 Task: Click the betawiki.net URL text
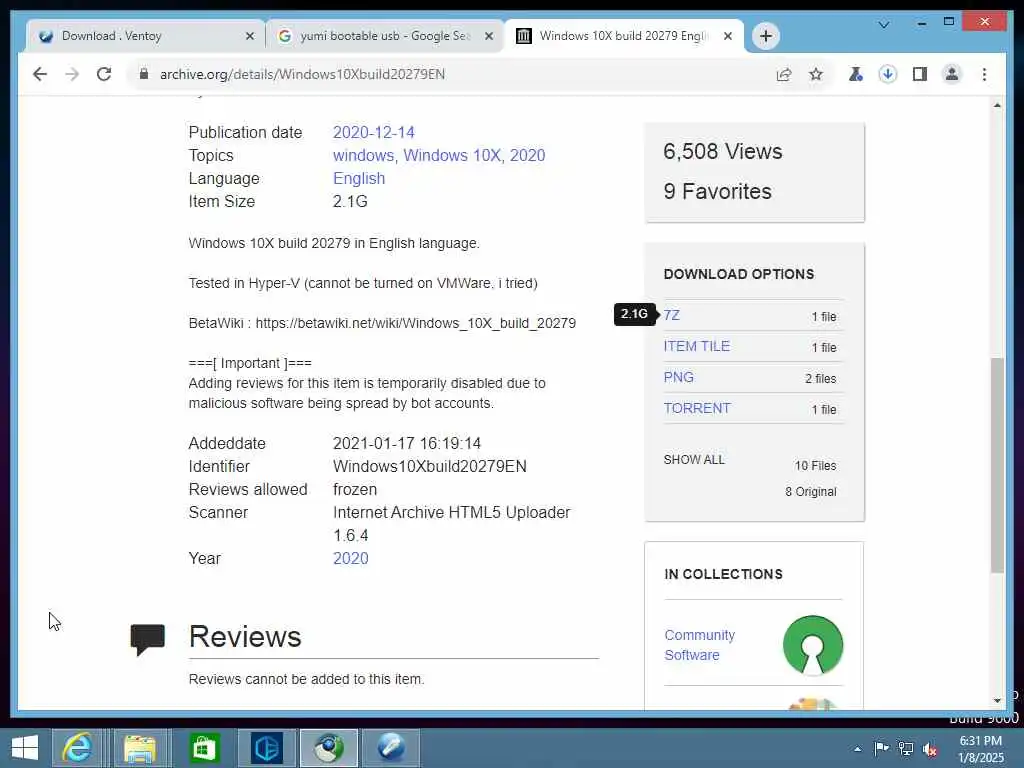click(x=415, y=323)
